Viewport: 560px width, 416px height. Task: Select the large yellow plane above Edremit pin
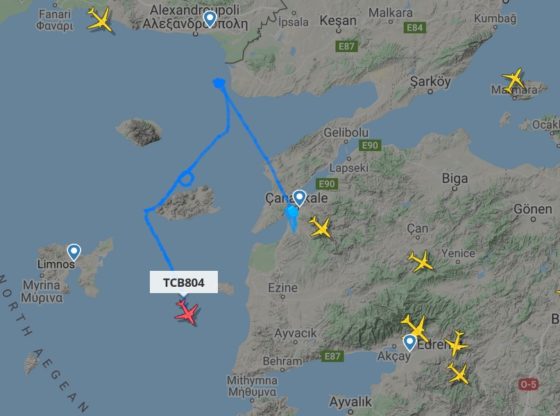pos(416,328)
